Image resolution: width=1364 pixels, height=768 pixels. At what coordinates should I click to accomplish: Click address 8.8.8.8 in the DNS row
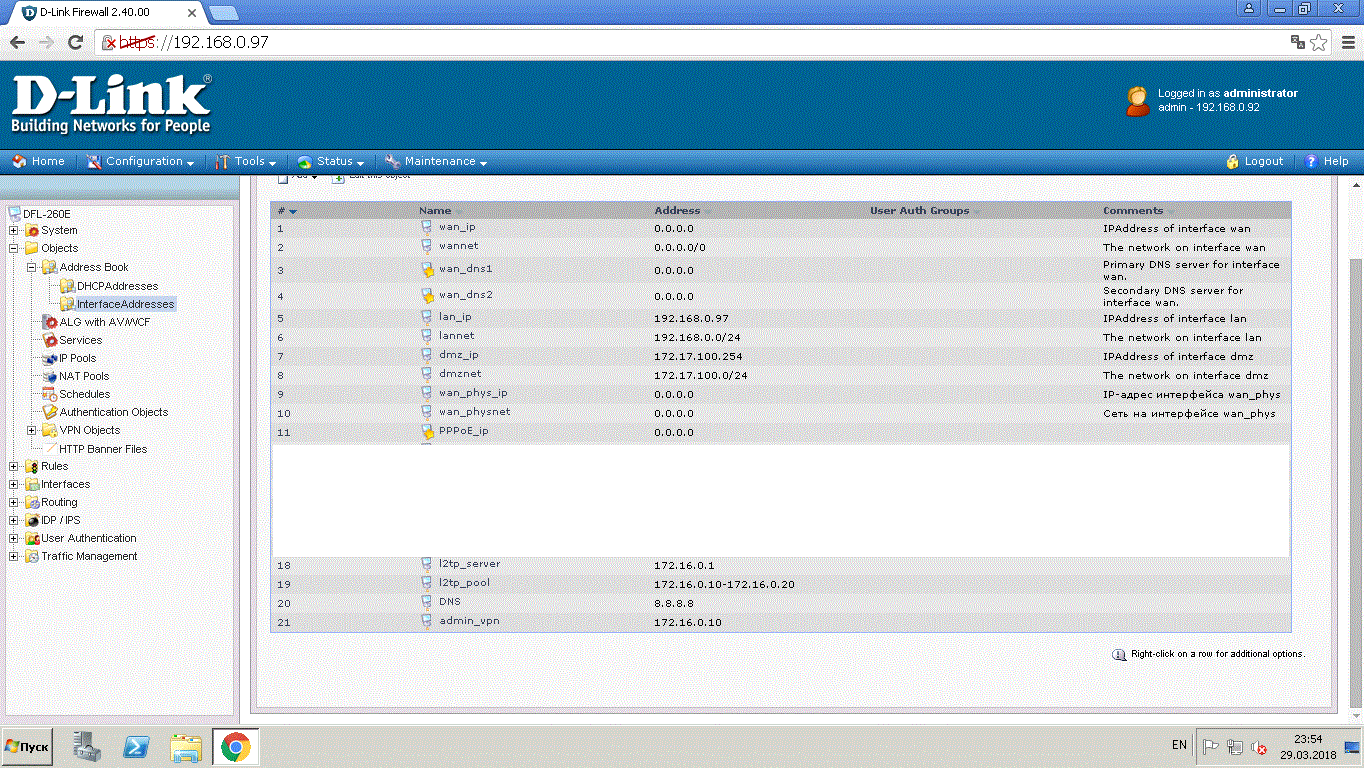[x=673, y=603]
